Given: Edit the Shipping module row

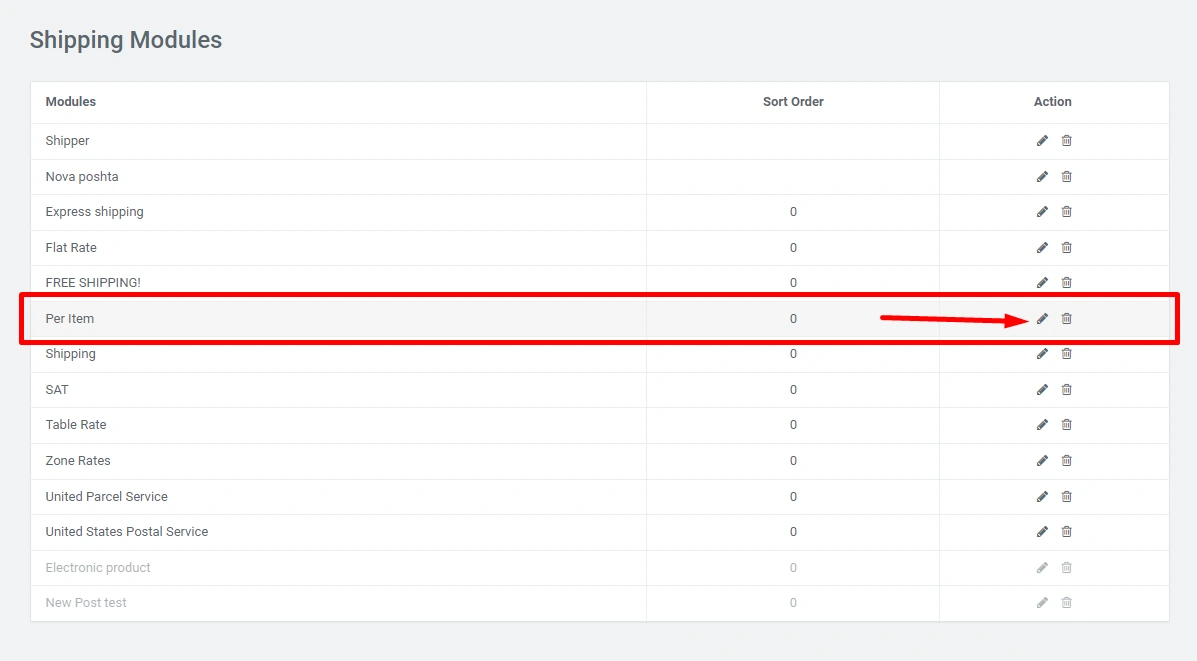Looking at the screenshot, I should [1042, 354].
